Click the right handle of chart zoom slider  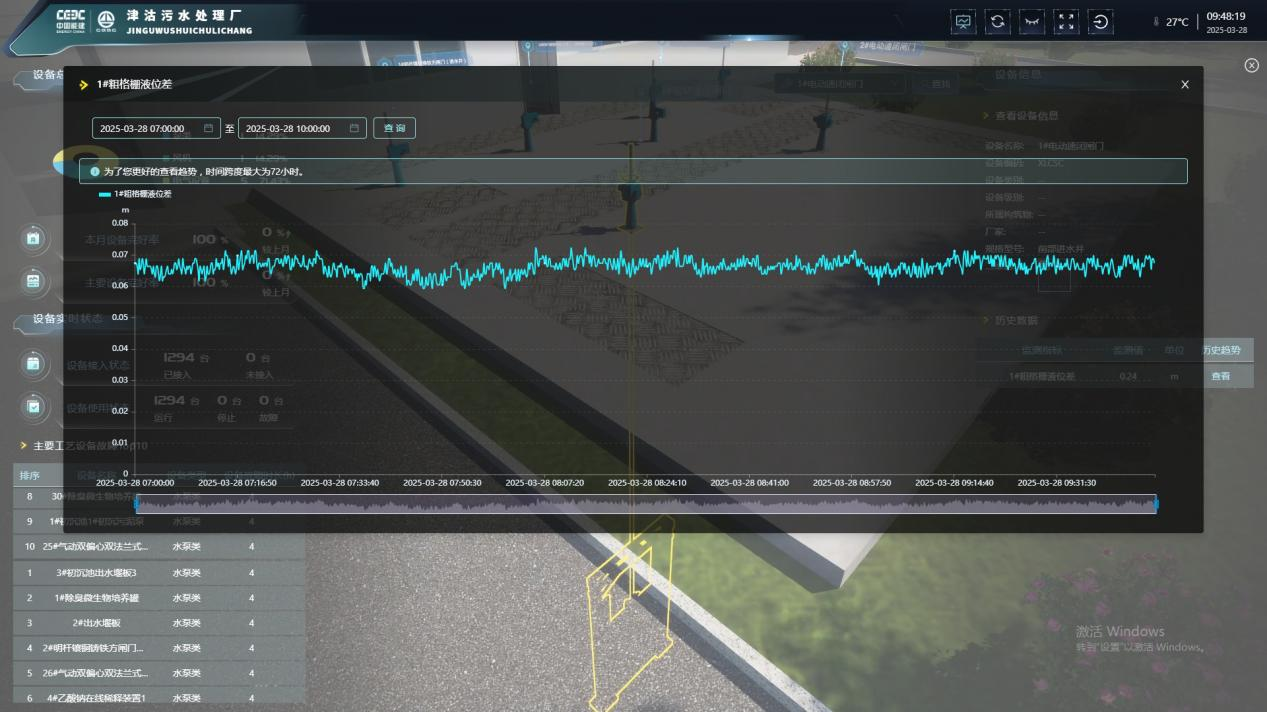point(1156,504)
